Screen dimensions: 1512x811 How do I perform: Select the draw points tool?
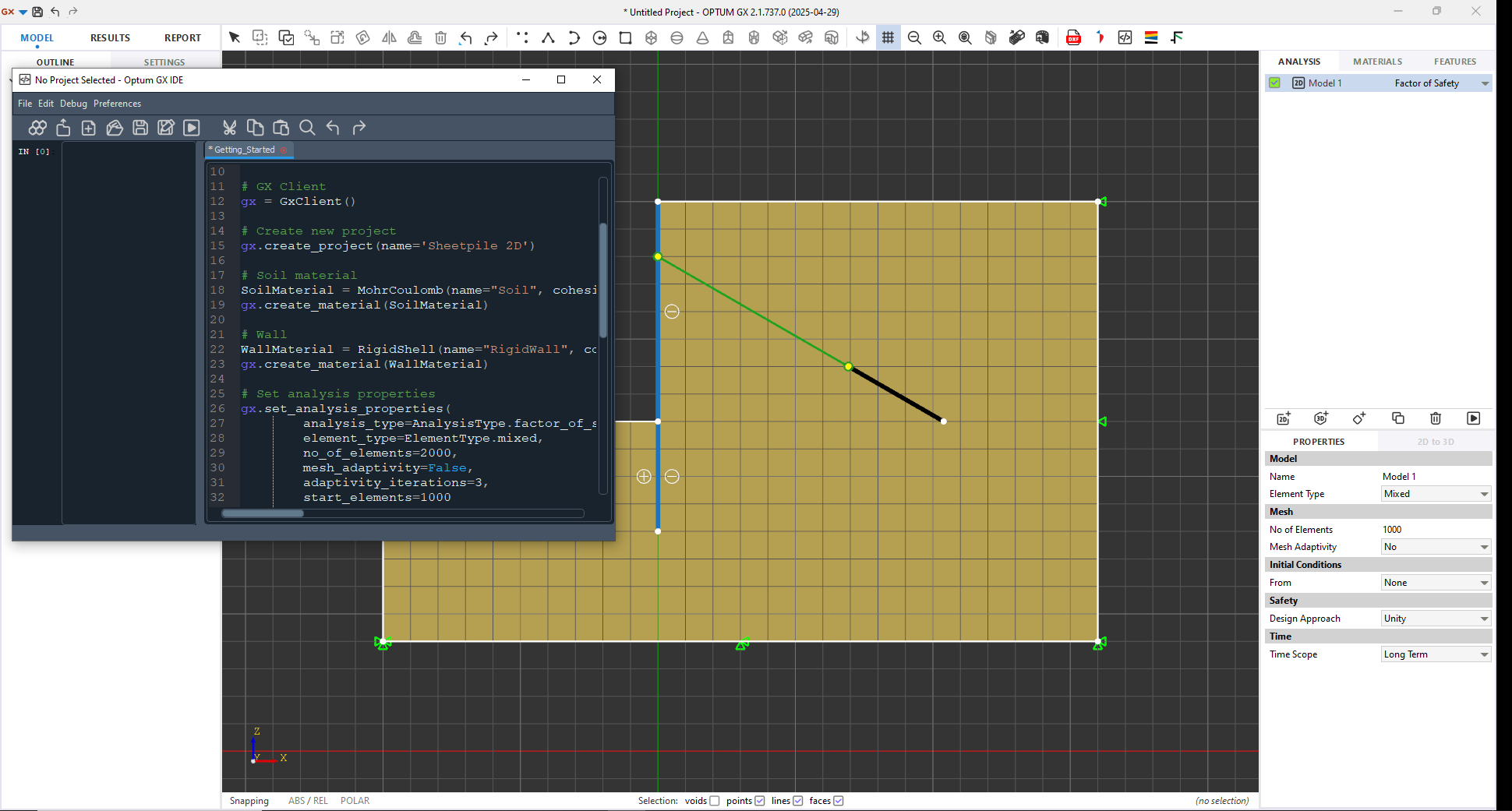tap(522, 37)
